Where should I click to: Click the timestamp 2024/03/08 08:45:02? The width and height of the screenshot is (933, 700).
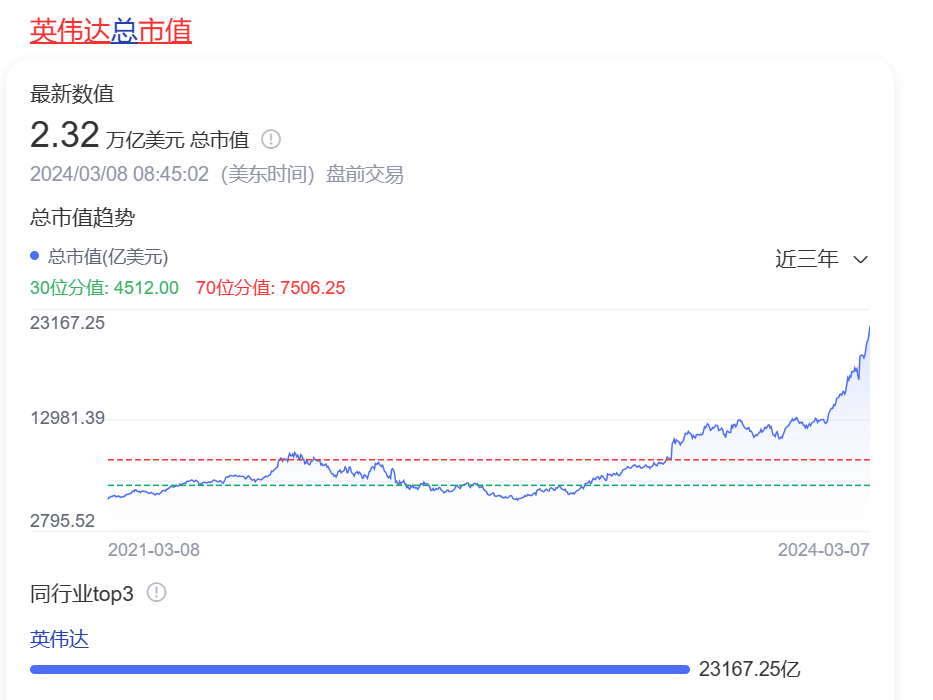[119, 174]
